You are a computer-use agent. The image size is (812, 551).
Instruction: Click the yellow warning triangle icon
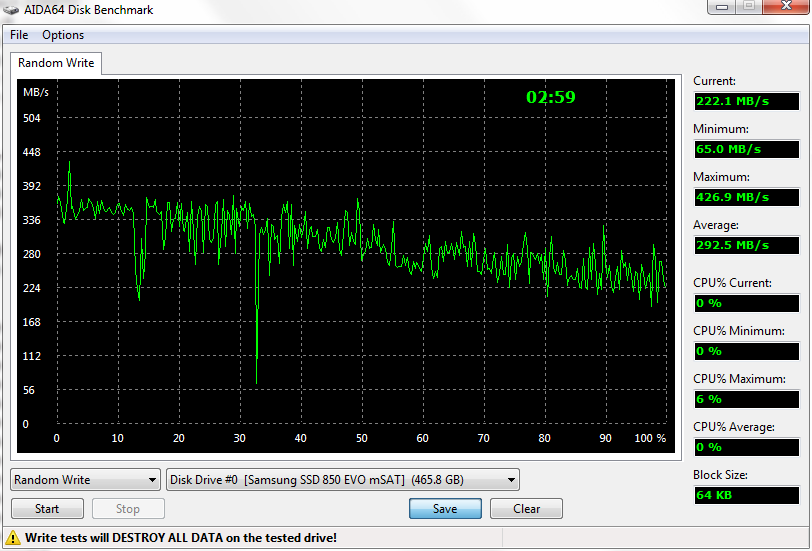point(12,538)
